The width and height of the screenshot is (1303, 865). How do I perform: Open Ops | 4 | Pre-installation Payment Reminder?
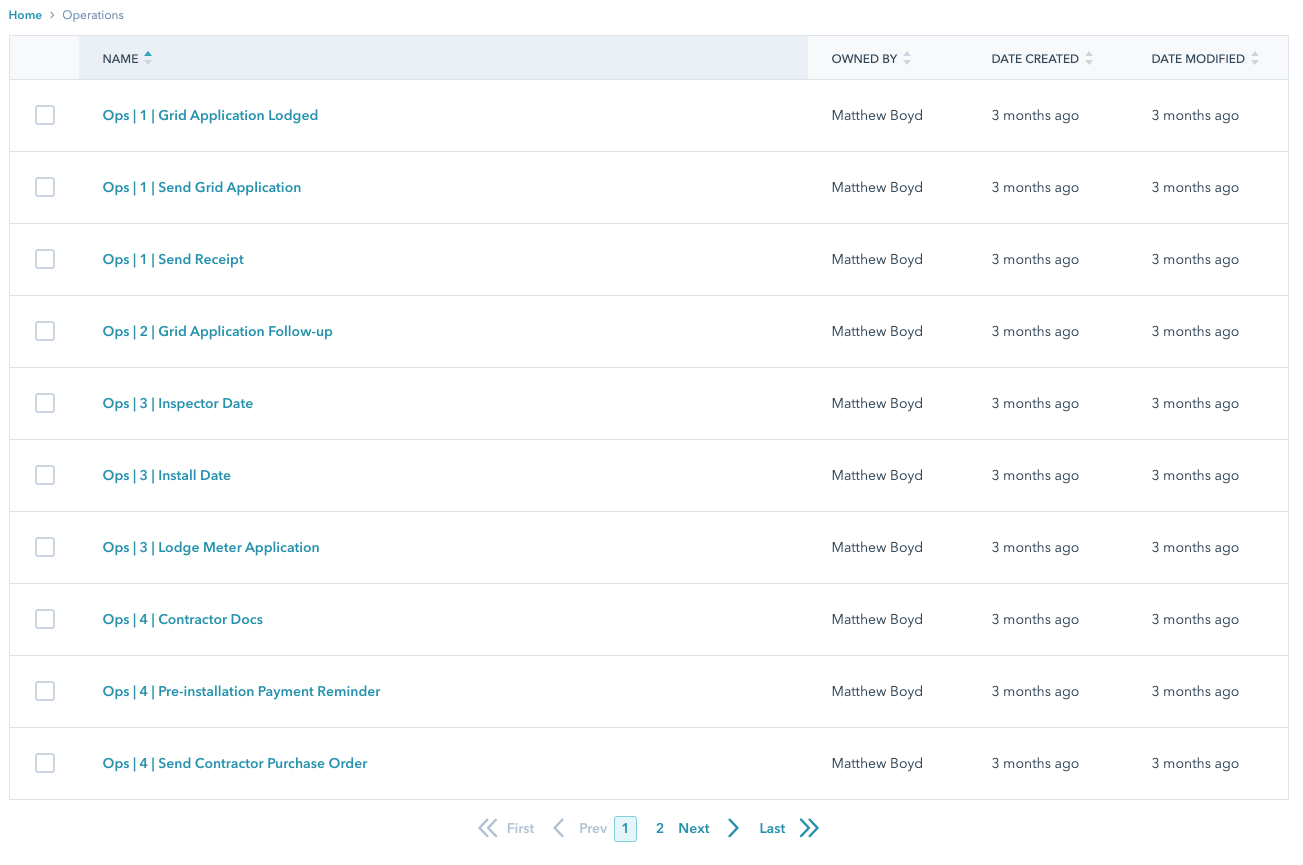click(x=241, y=691)
